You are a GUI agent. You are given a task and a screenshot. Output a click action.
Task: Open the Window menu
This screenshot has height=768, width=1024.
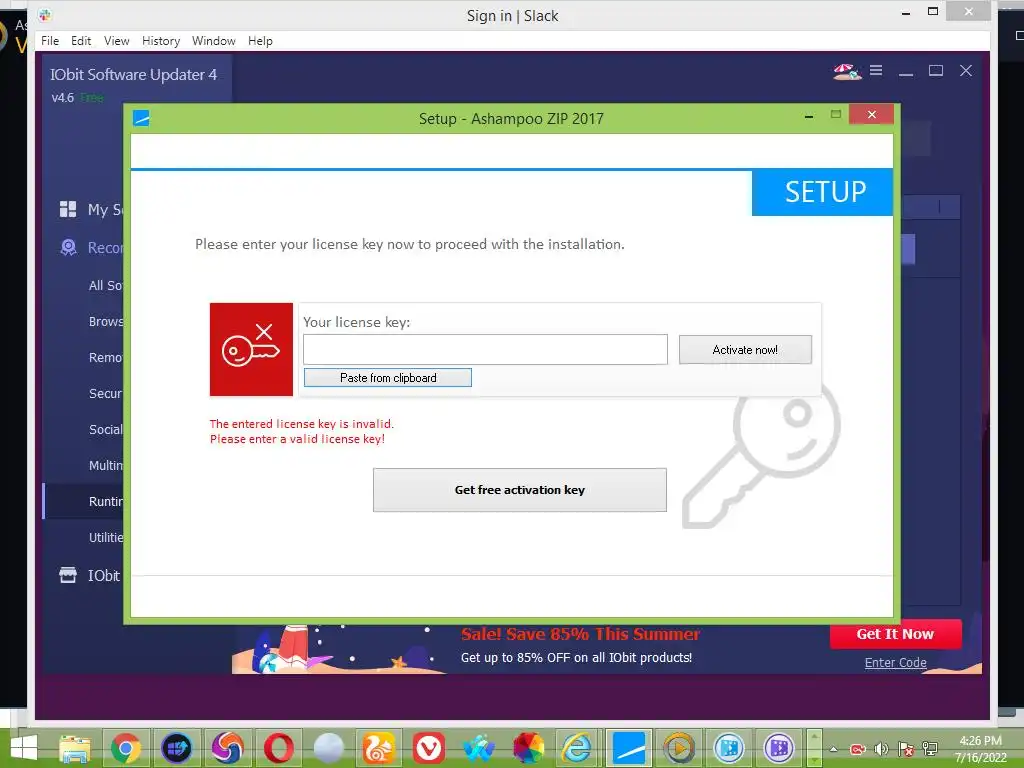pyautogui.click(x=214, y=40)
